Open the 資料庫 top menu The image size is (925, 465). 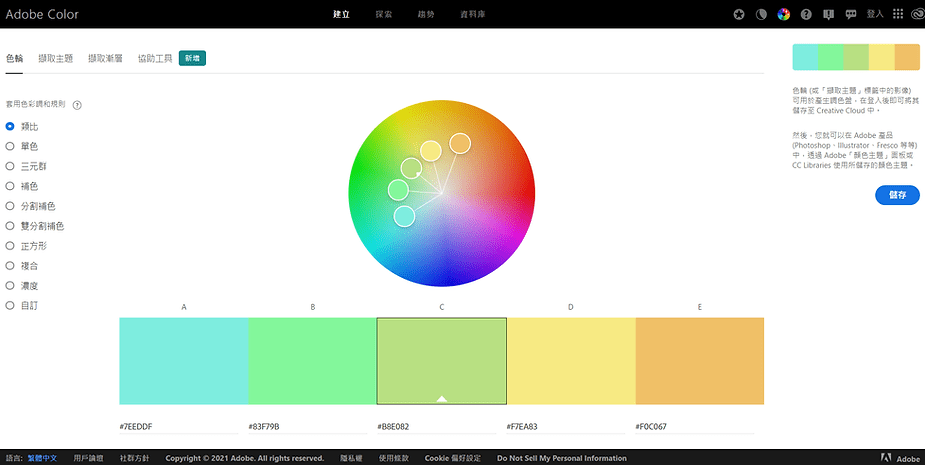coord(473,14)
